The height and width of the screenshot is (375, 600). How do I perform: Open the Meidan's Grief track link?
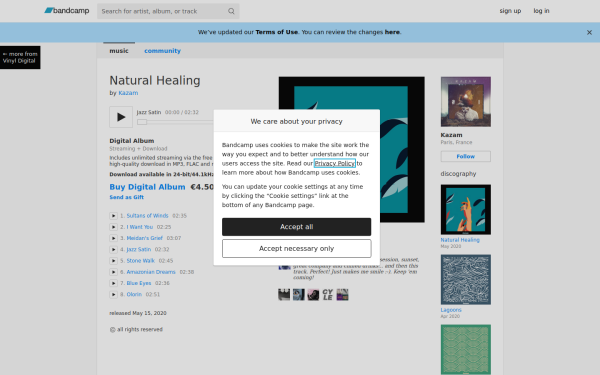[145, 238]
